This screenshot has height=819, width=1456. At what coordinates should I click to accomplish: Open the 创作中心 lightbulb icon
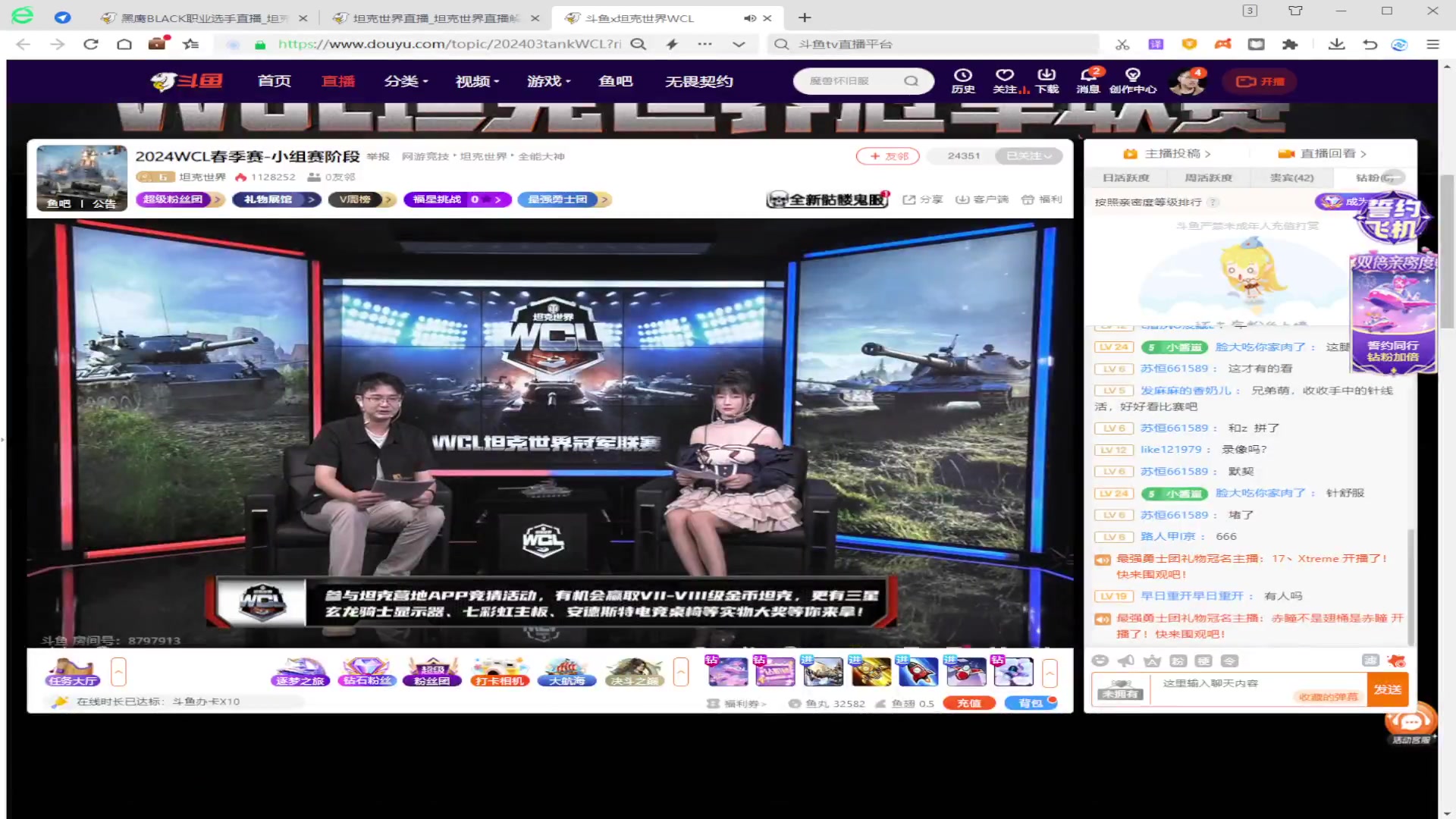tap(1133, 80)
